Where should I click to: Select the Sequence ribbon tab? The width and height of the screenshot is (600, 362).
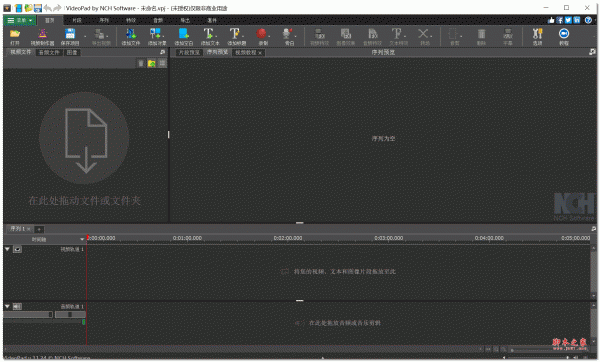tap(104, 20)
